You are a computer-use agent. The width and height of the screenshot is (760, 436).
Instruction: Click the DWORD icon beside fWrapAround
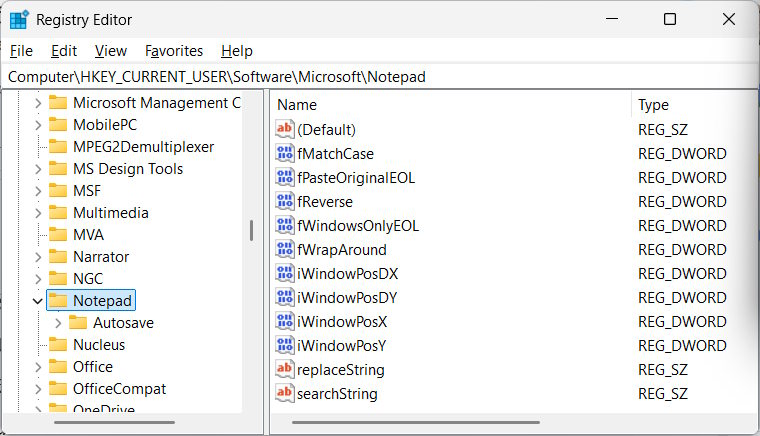[x=285, y=250]
